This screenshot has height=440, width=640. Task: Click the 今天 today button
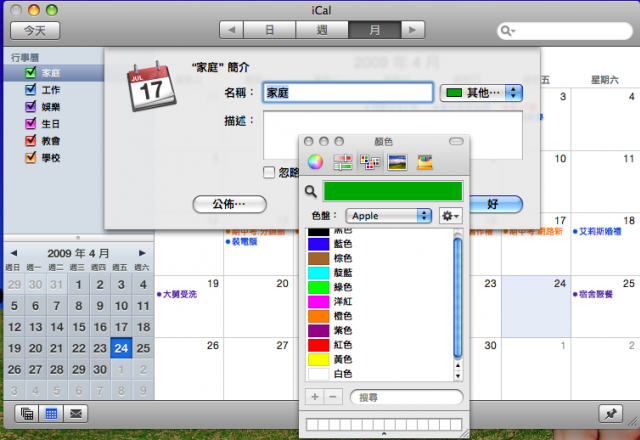pos(35,31)
